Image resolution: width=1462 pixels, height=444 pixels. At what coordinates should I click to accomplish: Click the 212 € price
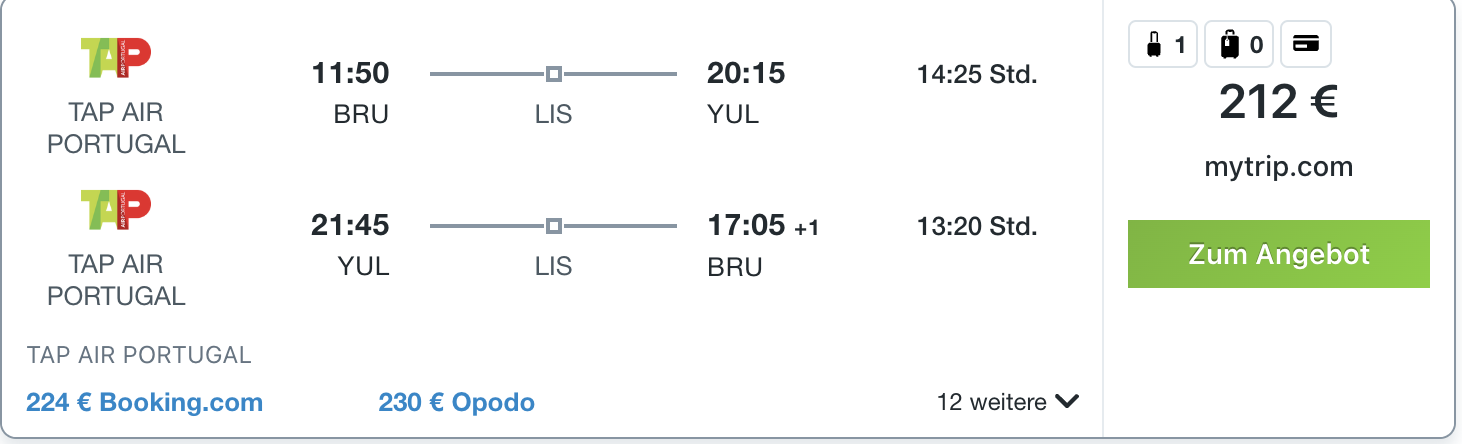tap(1279, 102)
